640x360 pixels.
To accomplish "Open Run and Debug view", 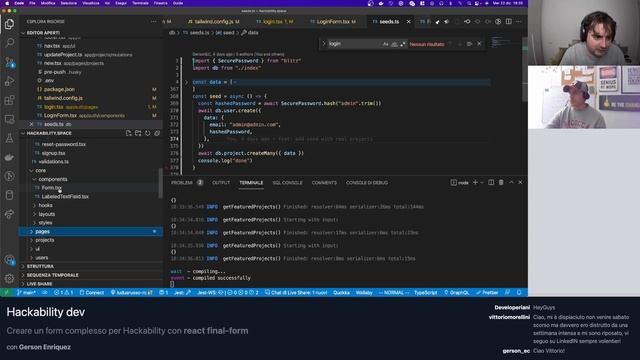I will point(9,81).
